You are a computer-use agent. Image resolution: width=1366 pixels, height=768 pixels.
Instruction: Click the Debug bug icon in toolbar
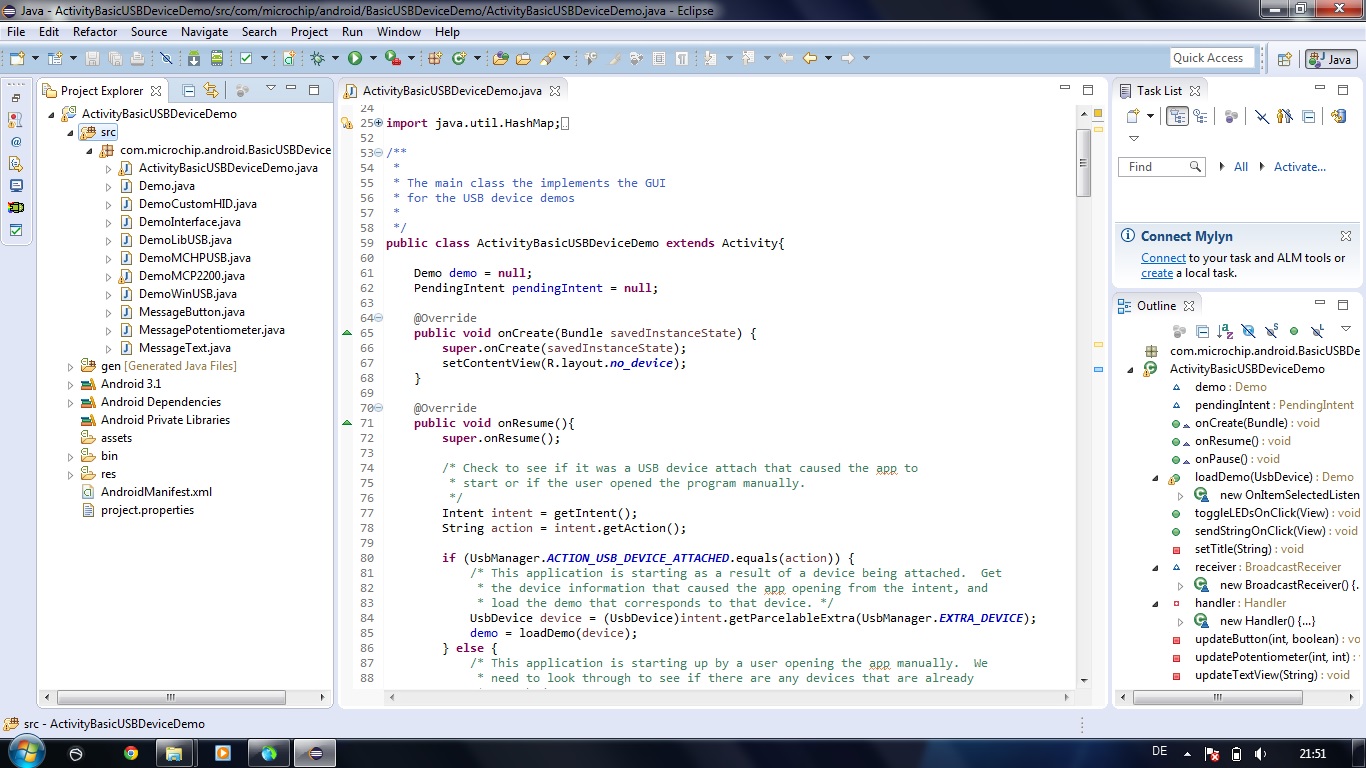tap(317, 58)
